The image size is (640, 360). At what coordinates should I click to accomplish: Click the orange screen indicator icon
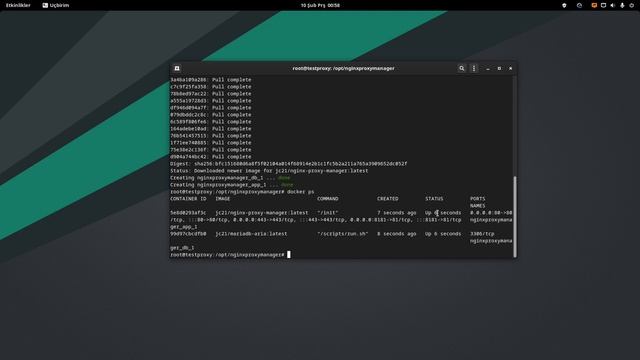[x=594, y=5]
